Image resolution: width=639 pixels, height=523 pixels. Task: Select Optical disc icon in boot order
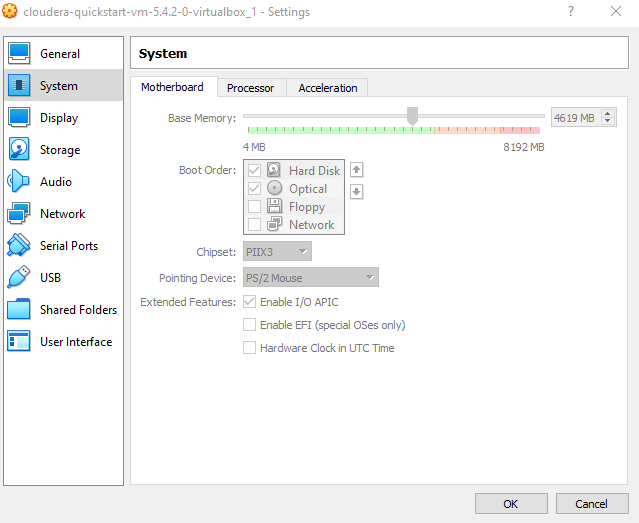pyautogui.click(x=274, y=188)
